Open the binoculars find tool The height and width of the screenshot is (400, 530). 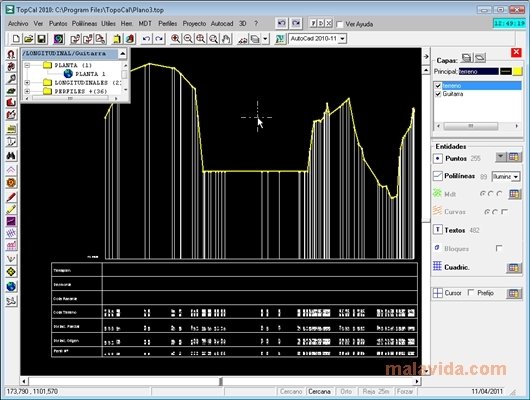[x=11, y=155]
